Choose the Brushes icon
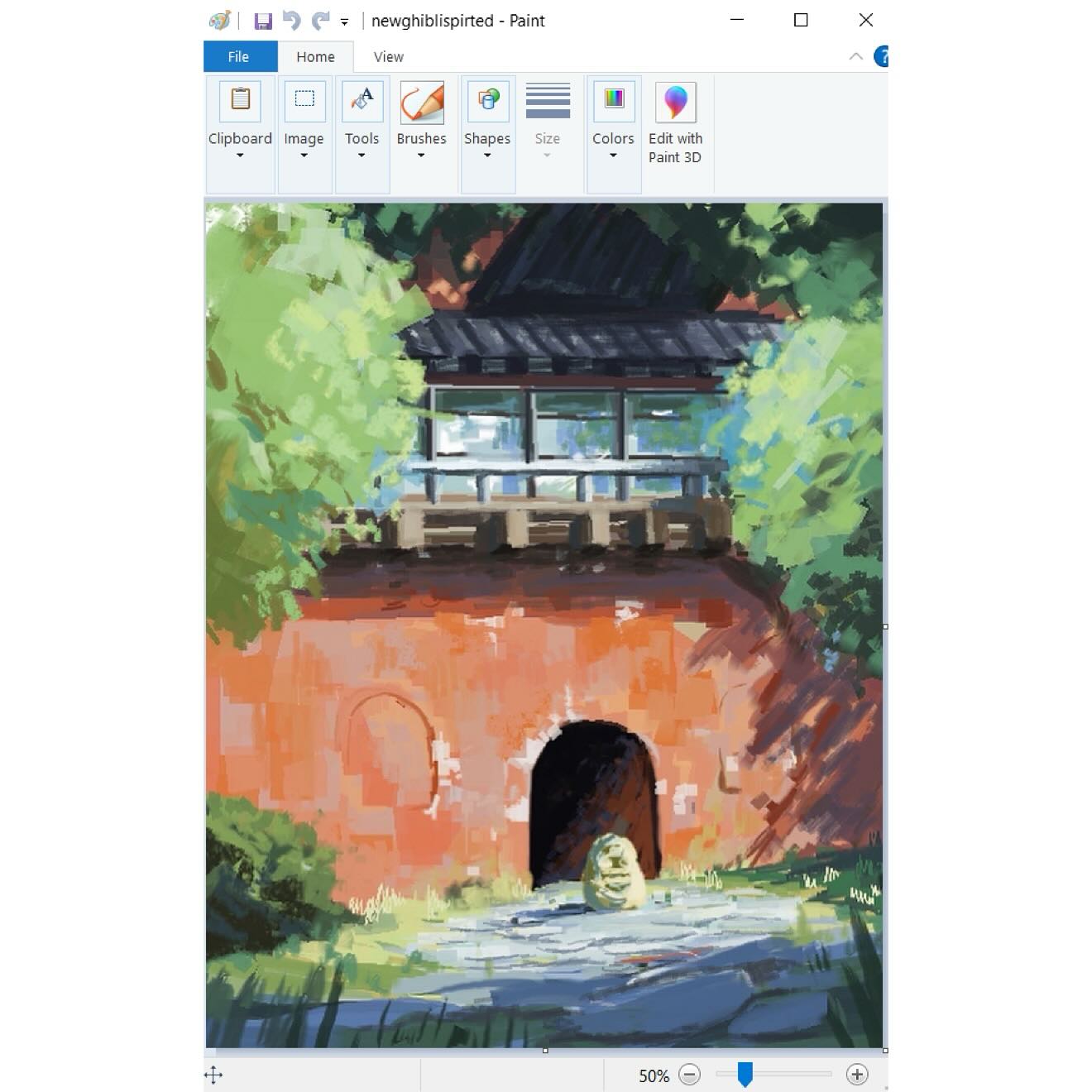 tap(422, 102)
